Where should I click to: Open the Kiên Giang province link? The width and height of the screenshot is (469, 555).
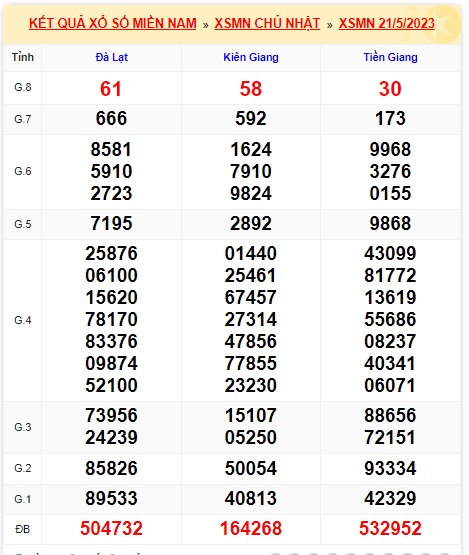[251, 57]
